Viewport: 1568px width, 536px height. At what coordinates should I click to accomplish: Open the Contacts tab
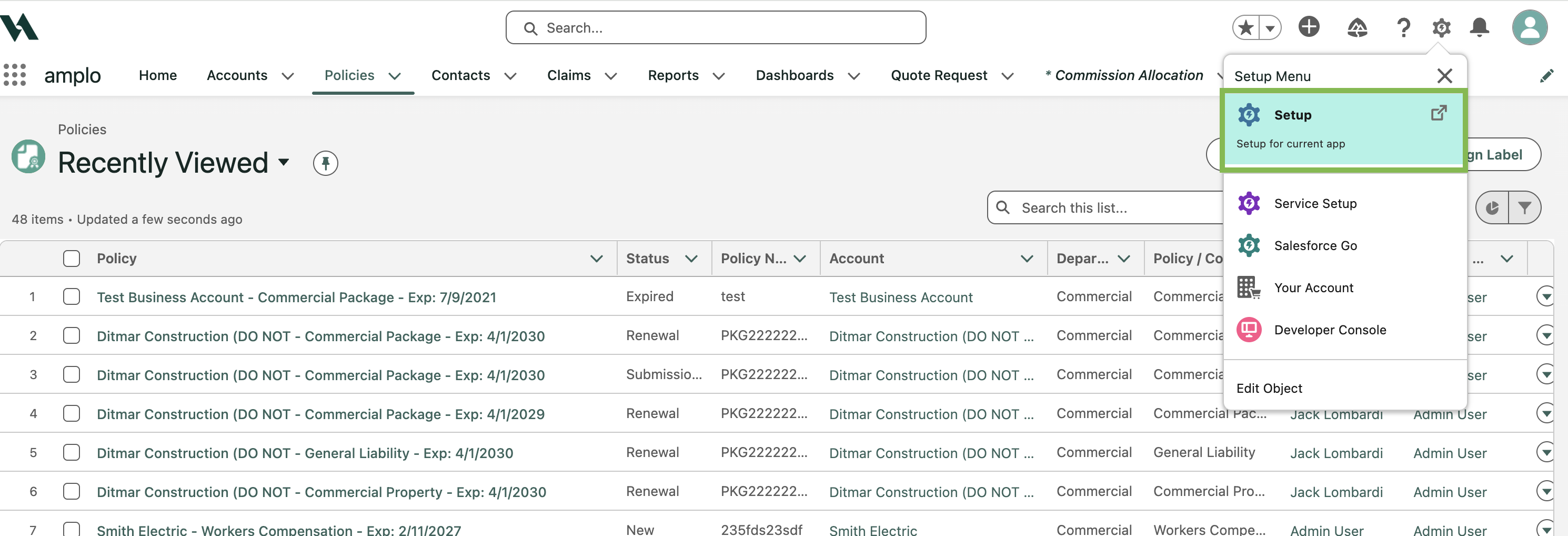461,75
